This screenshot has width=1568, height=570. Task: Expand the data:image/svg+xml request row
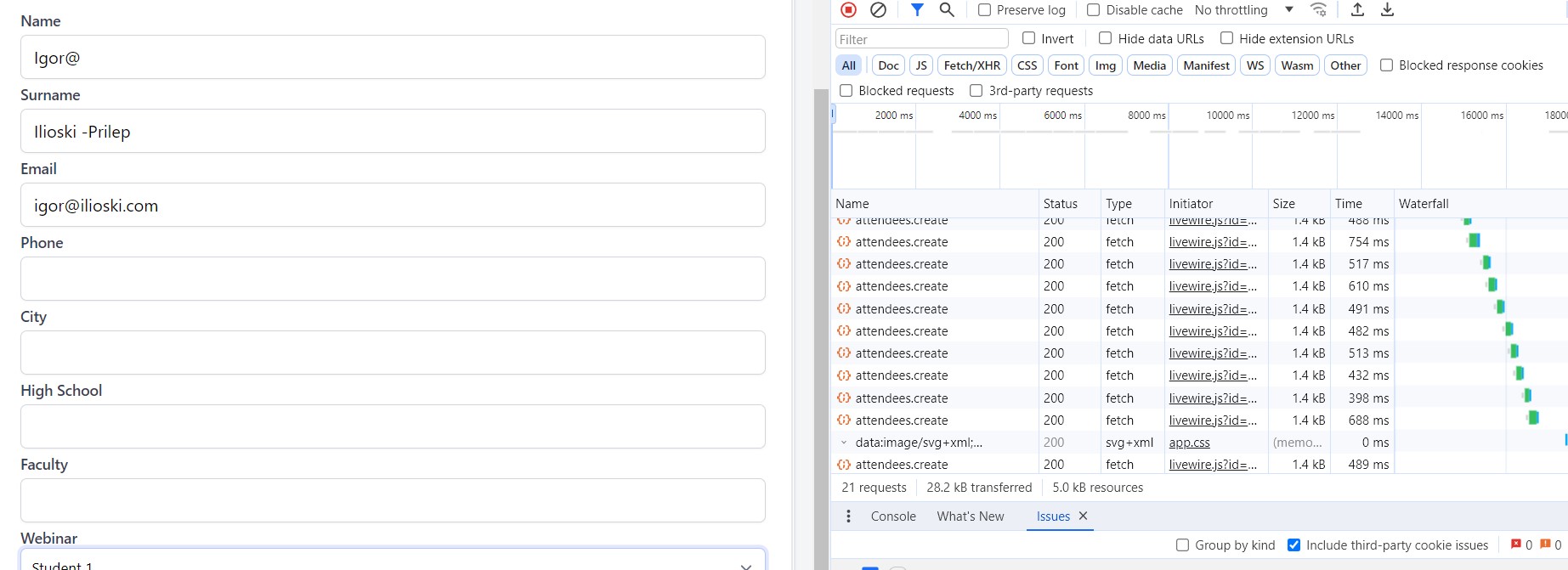point(844,443)
